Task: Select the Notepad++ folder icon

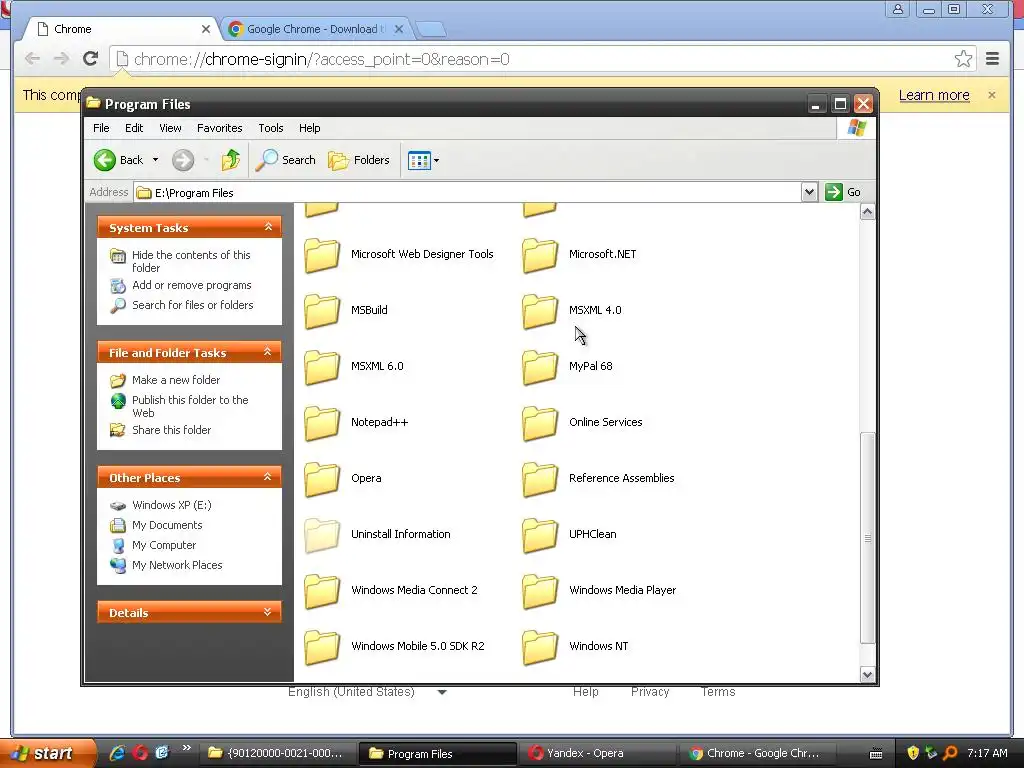Action: [x=322, y=423]
